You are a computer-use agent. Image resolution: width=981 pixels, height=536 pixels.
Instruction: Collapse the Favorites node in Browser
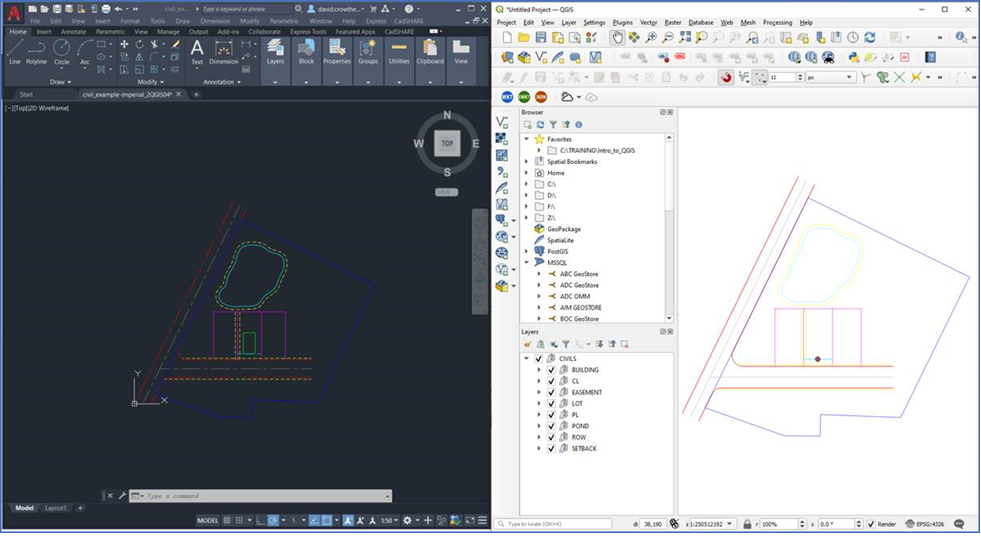tap(527, 139)
